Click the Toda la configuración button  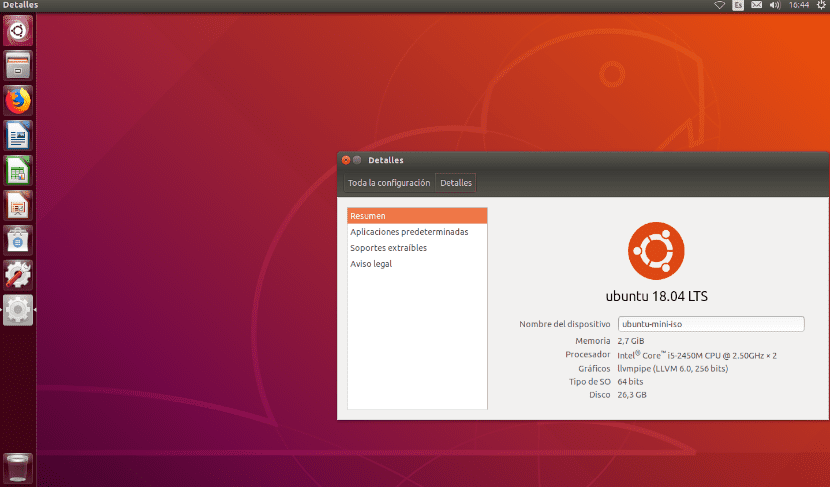tap(389, 183)
